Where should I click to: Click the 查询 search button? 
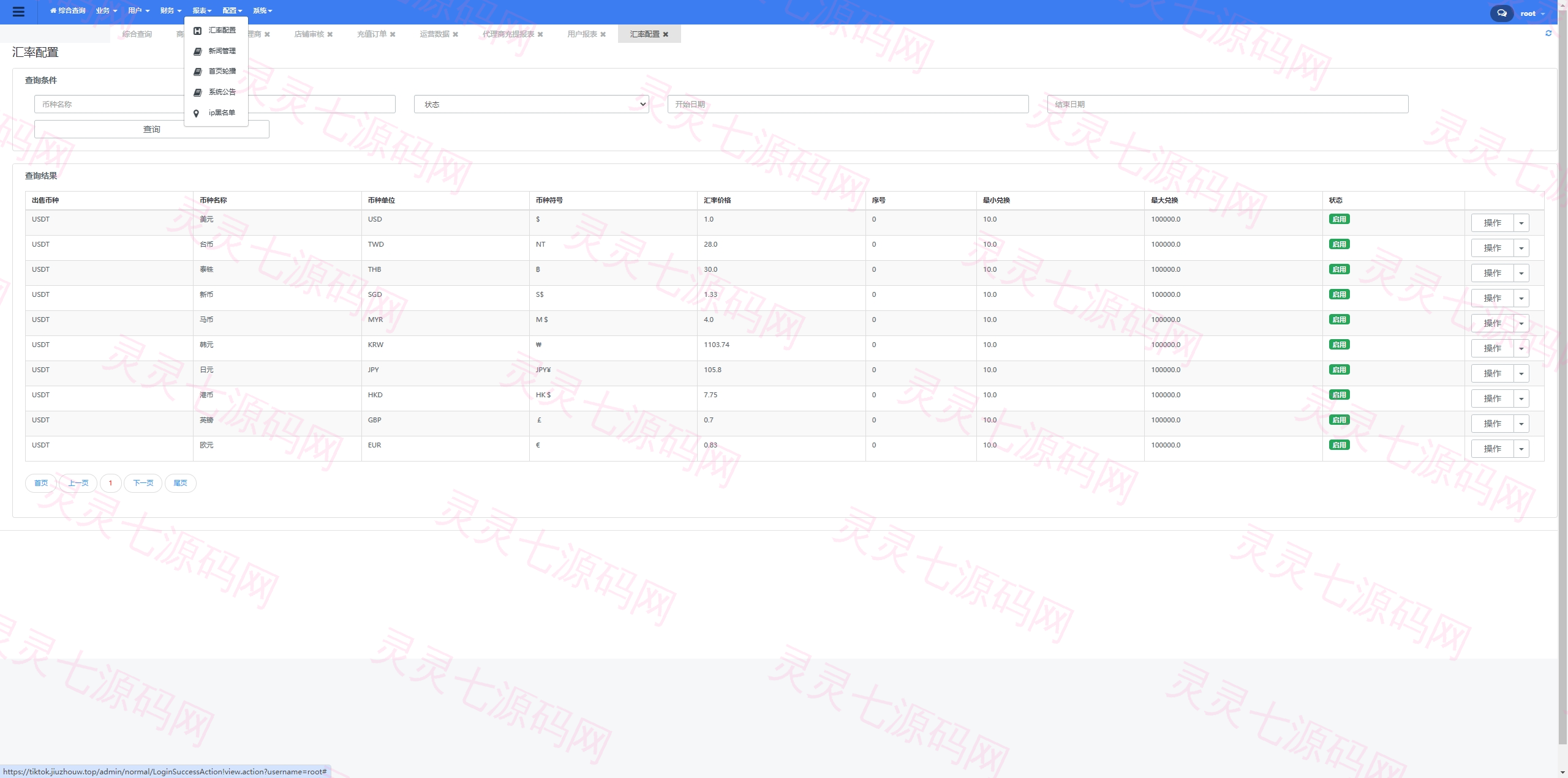coord(152,129)
